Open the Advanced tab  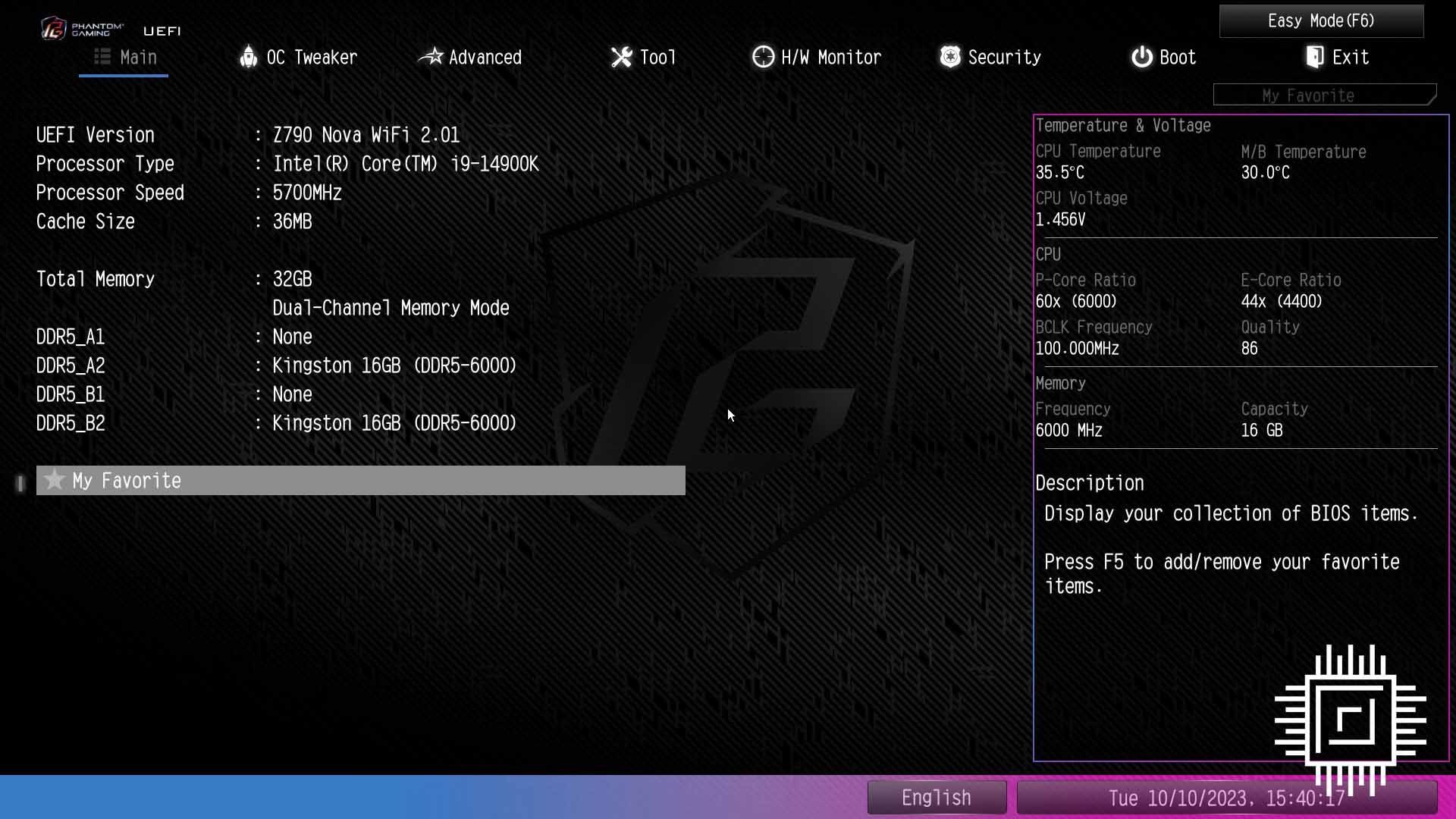(x=471, y=57)
